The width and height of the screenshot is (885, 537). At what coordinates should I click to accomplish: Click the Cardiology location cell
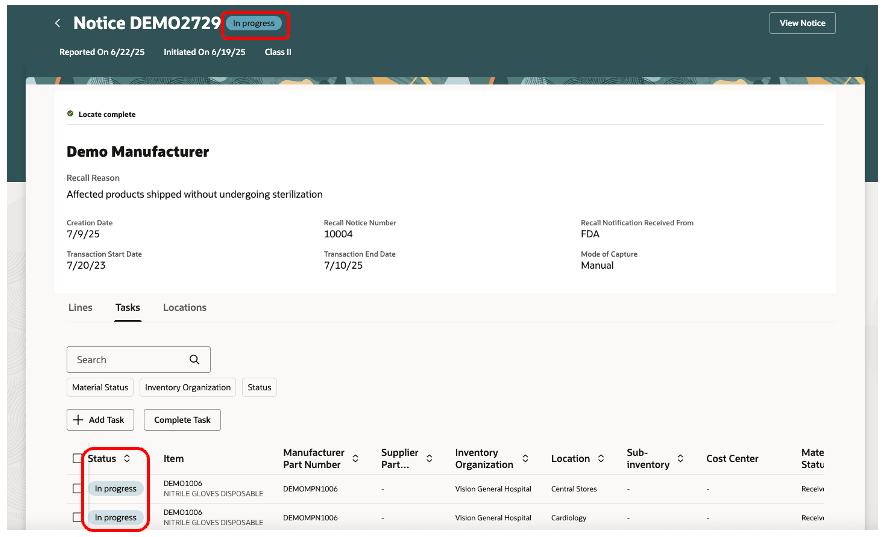pos(569,518)
